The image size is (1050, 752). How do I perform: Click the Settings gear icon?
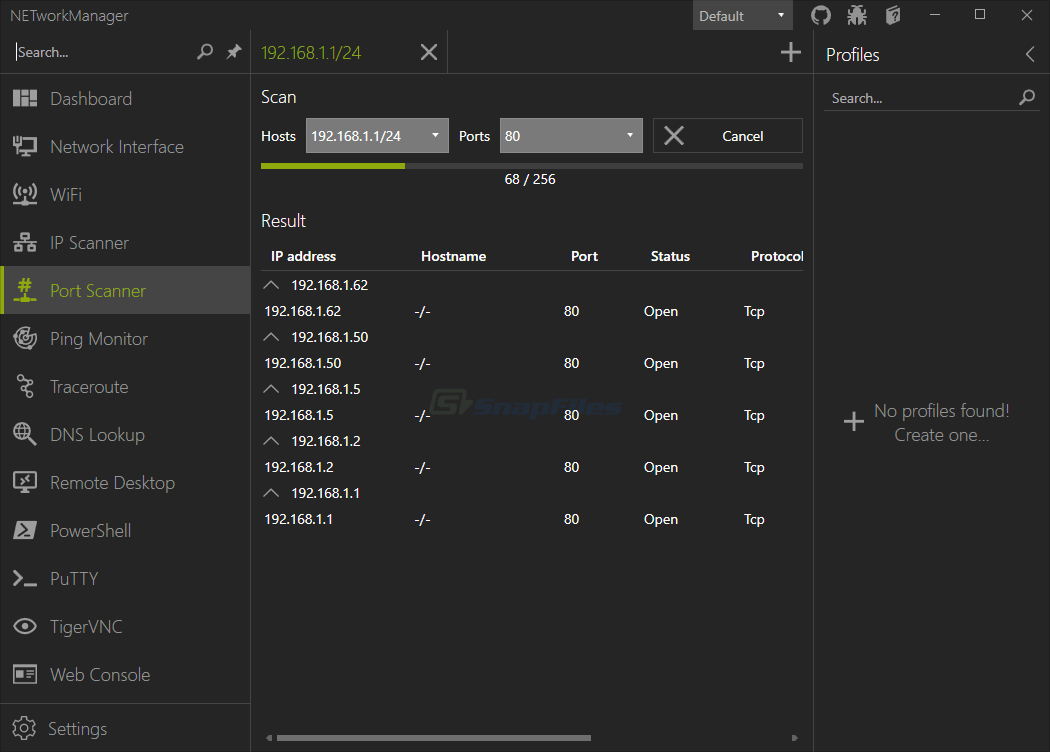(24, 728)
